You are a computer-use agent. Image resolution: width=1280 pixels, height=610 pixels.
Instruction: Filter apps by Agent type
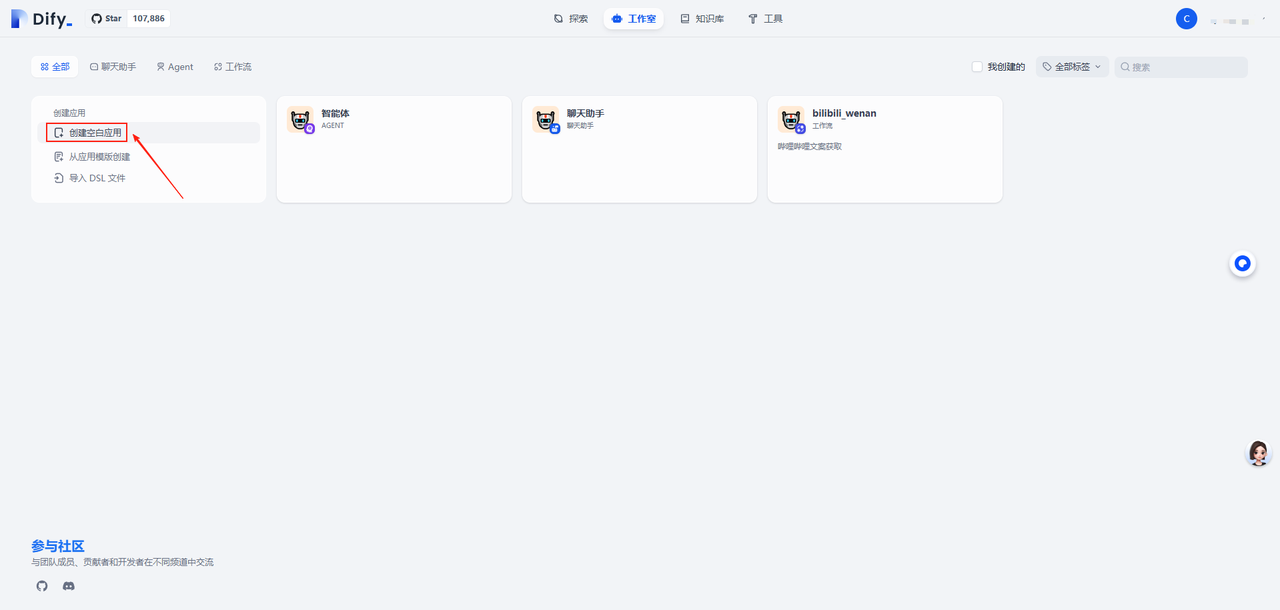pyautogui.click(x=174, y=67)
